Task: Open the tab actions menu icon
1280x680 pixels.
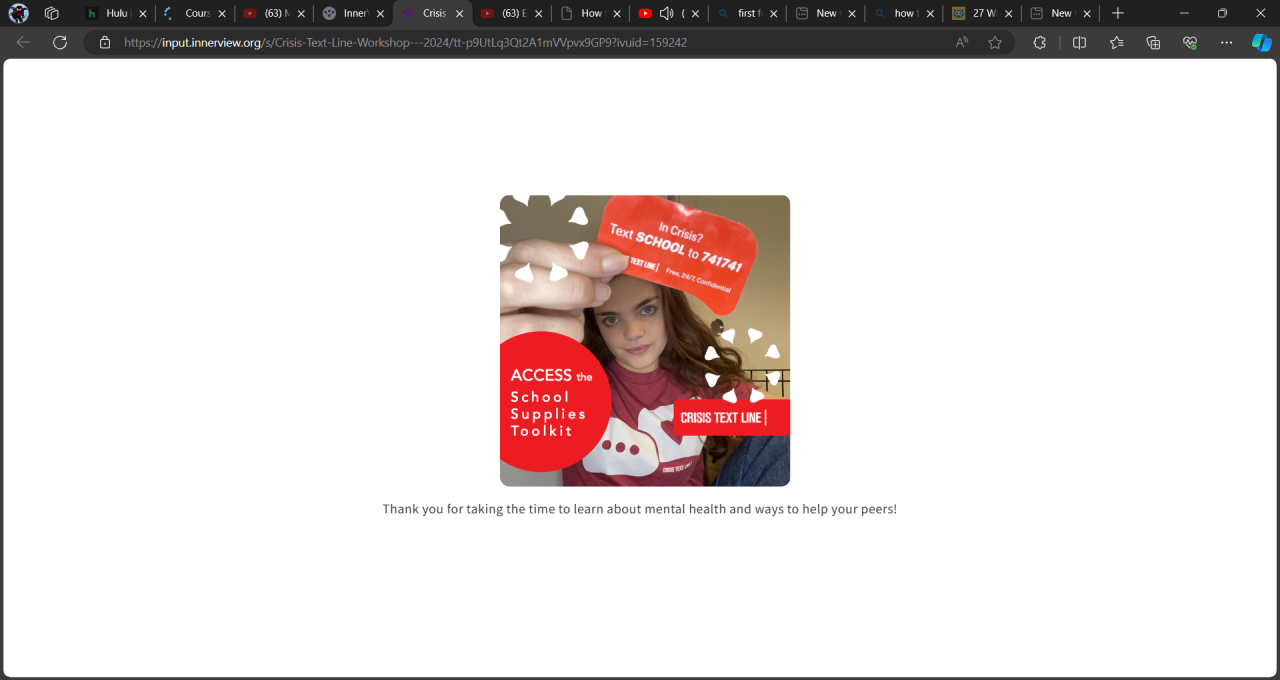Action: [x=52, y=14]
